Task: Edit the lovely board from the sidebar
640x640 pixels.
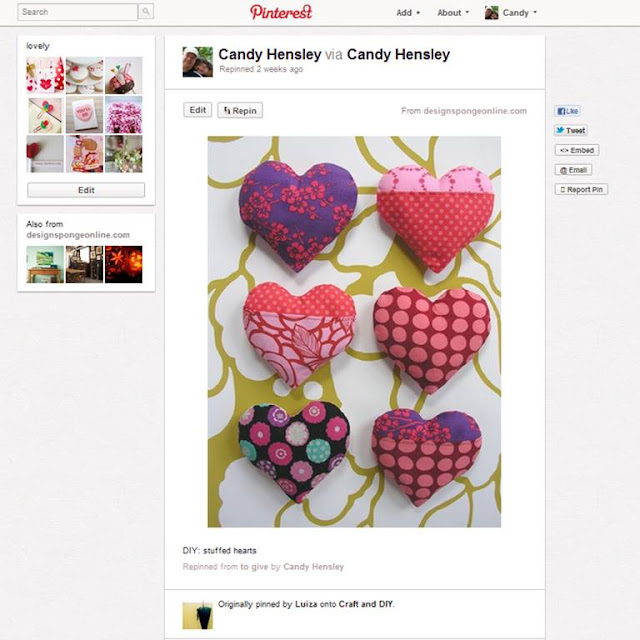Action: point(86,190)
